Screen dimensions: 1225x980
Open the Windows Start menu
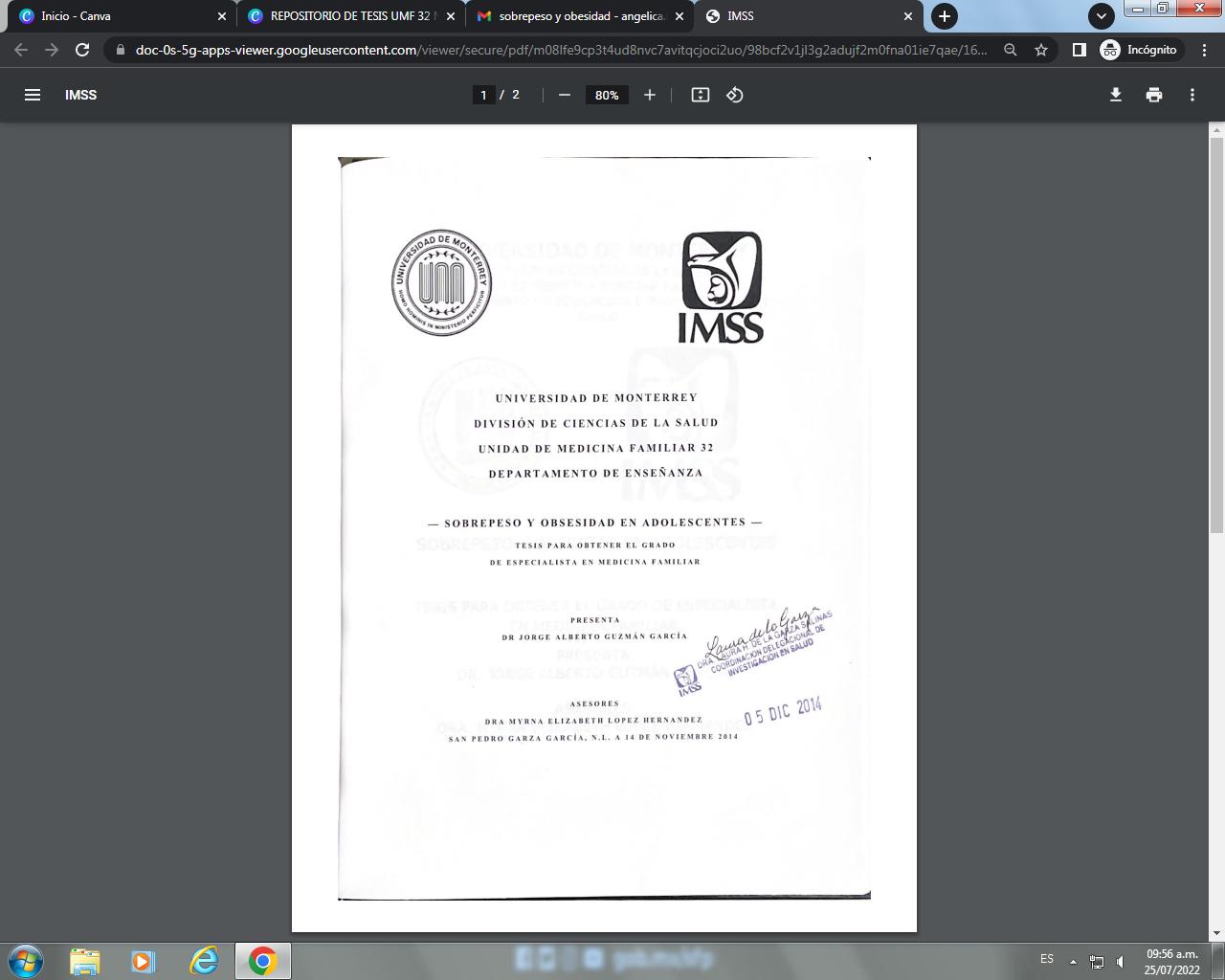click(x=26, y=961)
